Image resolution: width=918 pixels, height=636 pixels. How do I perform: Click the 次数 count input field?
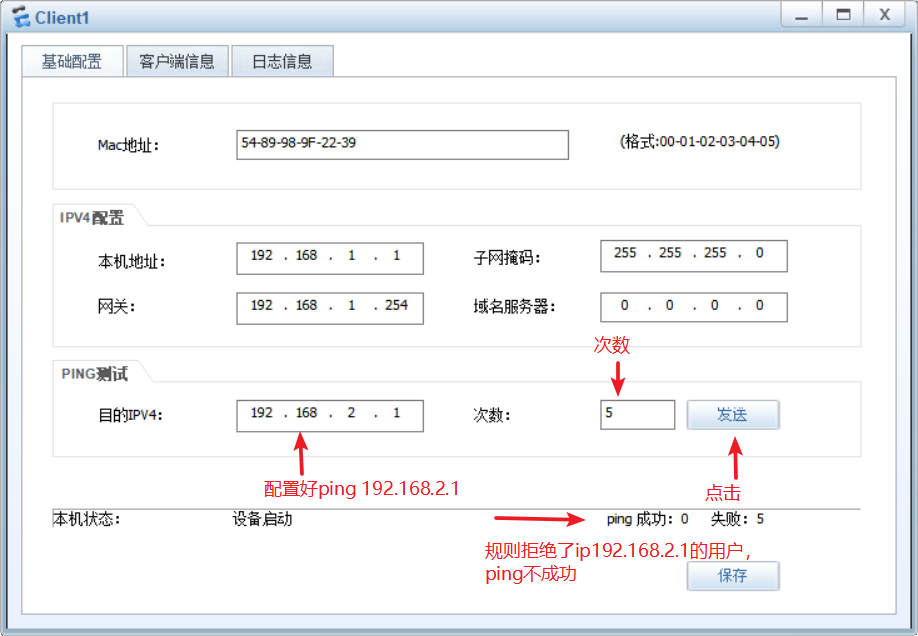tap(638, 415)
